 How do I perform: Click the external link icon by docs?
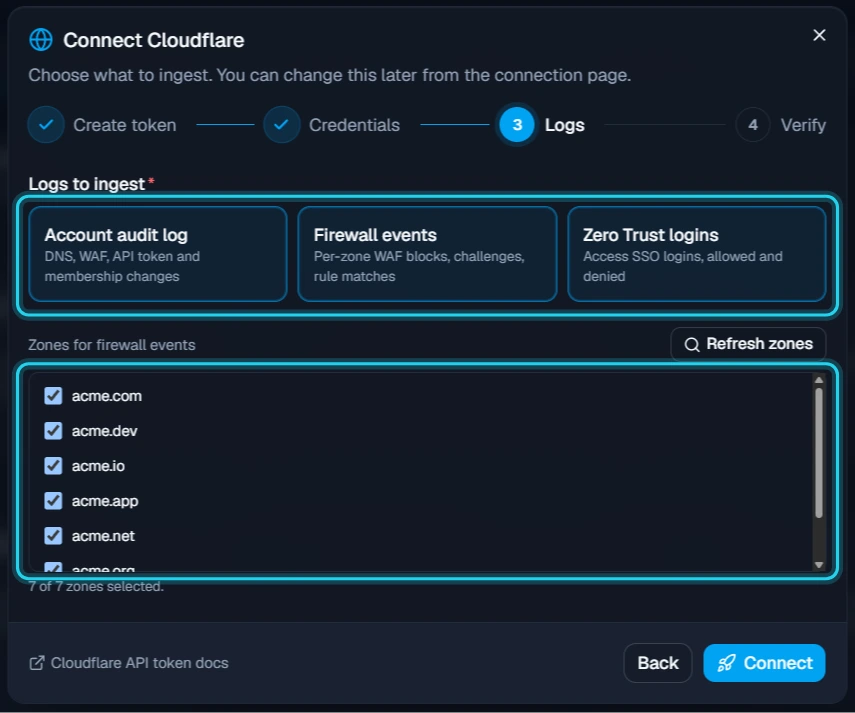[37, 663]
